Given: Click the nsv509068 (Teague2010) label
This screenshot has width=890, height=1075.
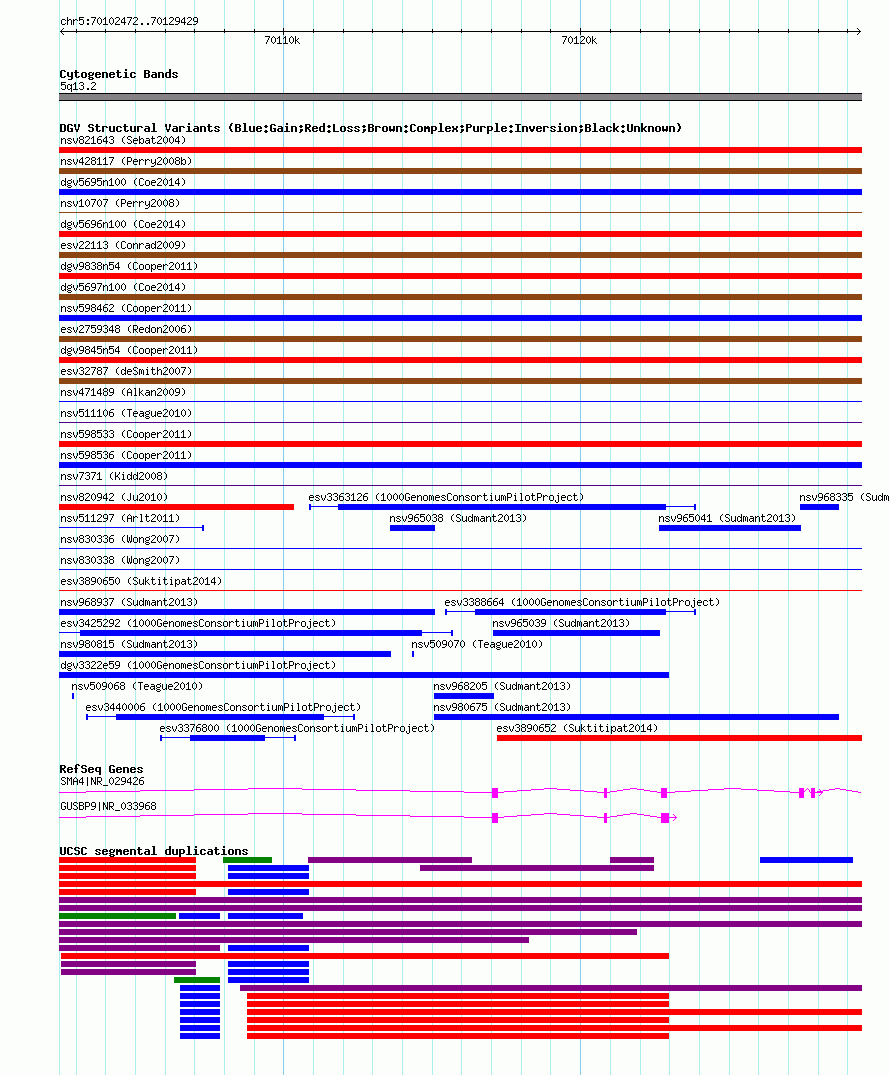Looking at the screenshot, I should 137,686.
